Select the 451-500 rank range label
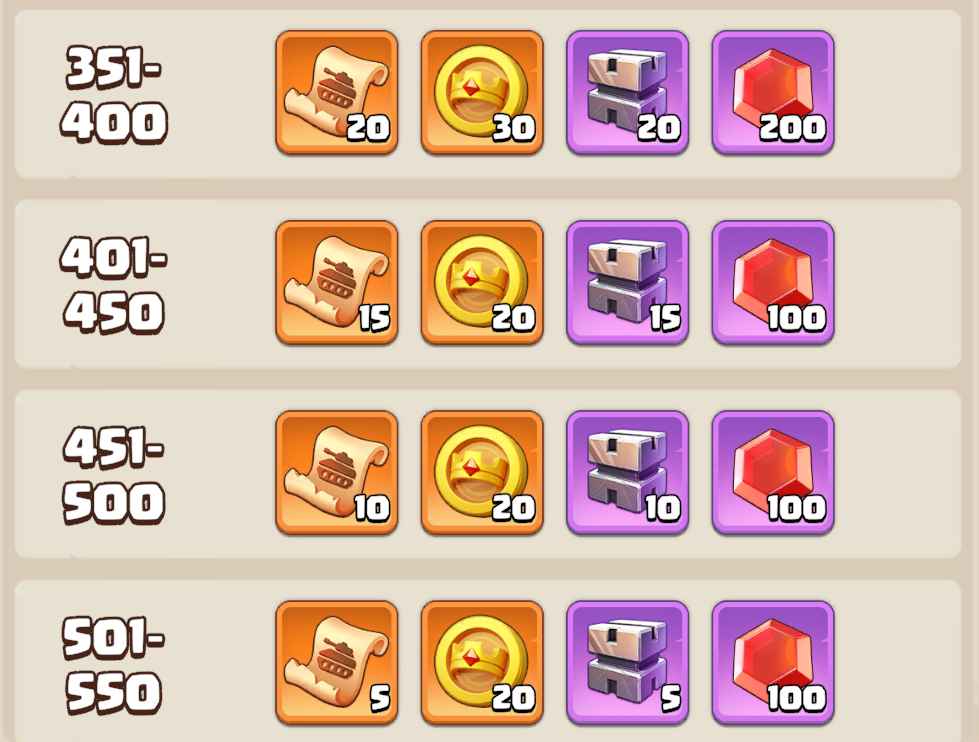The width and height of the screenshot is (979, 742). click(114, 475)
